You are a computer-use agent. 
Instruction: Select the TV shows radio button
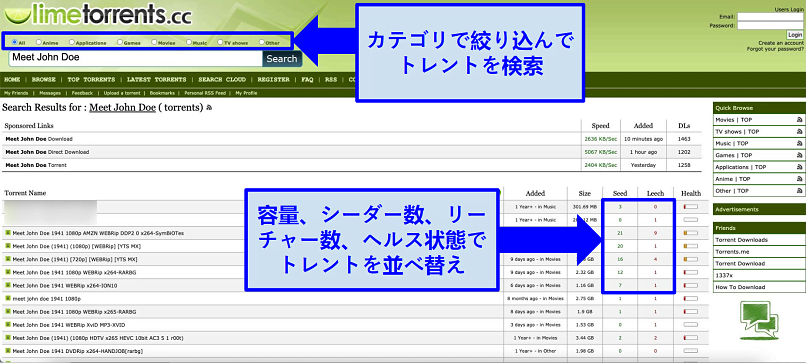(x=220, y=42)
